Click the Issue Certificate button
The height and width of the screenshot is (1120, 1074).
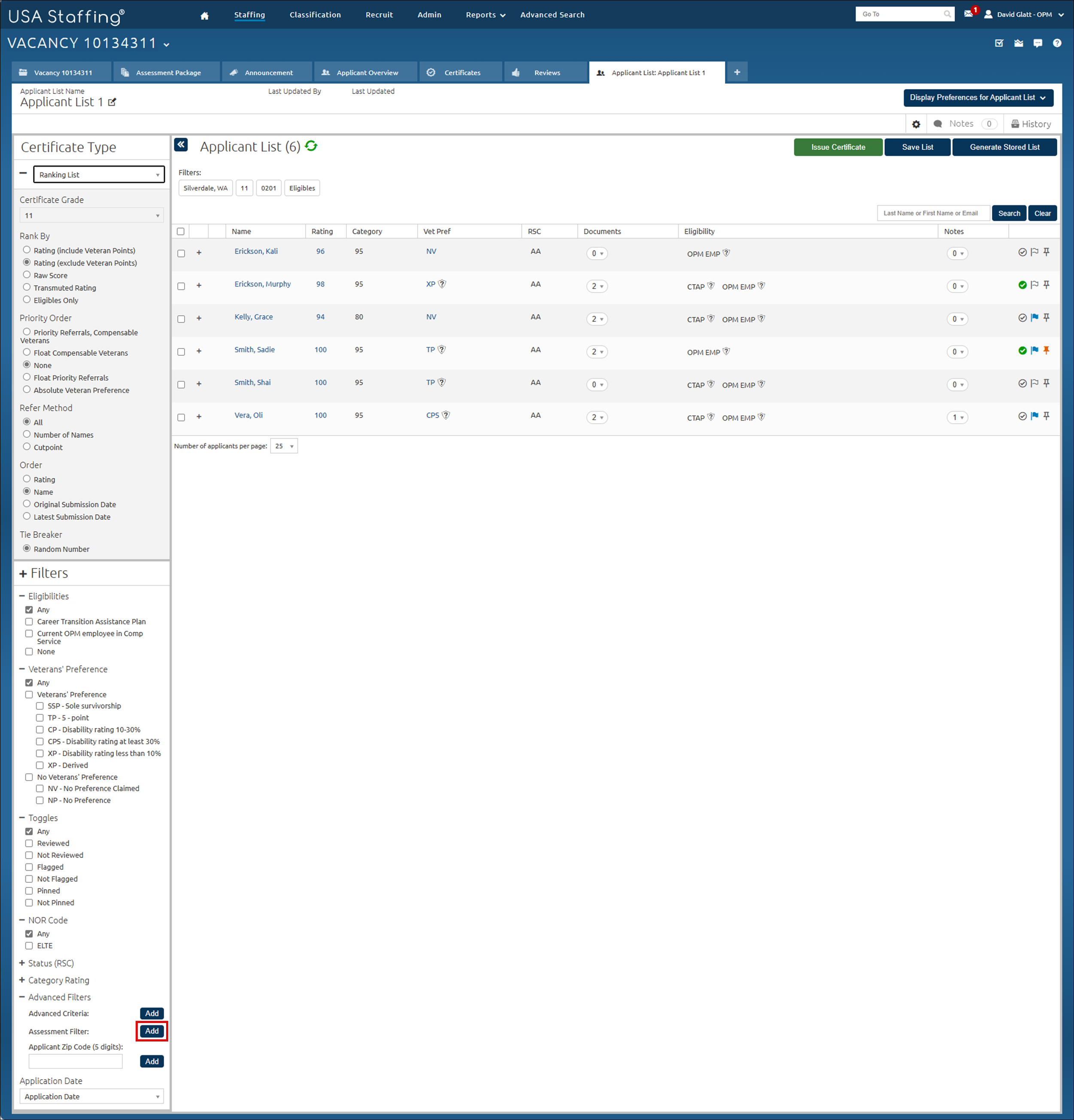(837, 148)
